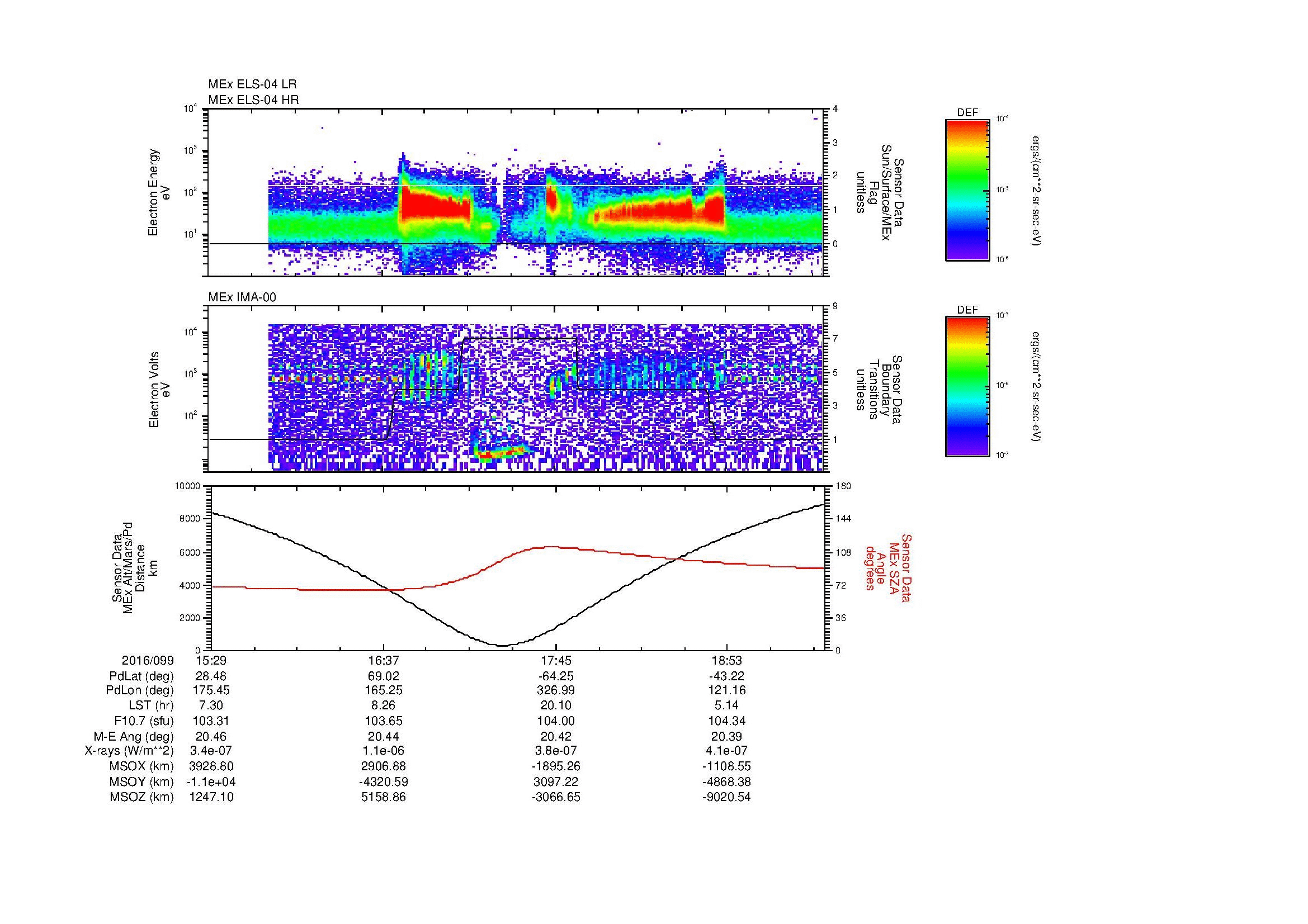Click the time tick '16:37'
This screenshot has height=924, width=1308.
click(x=384, y=660)
